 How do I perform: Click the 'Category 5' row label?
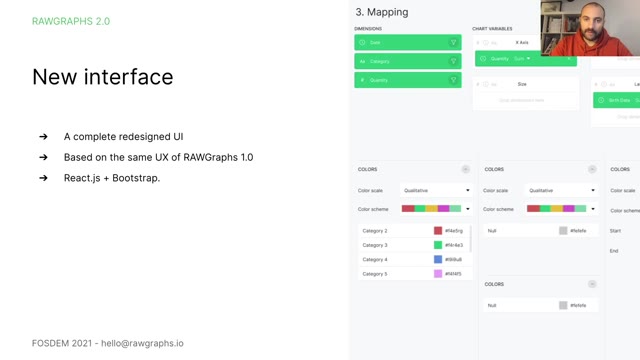tap(375, 273)
